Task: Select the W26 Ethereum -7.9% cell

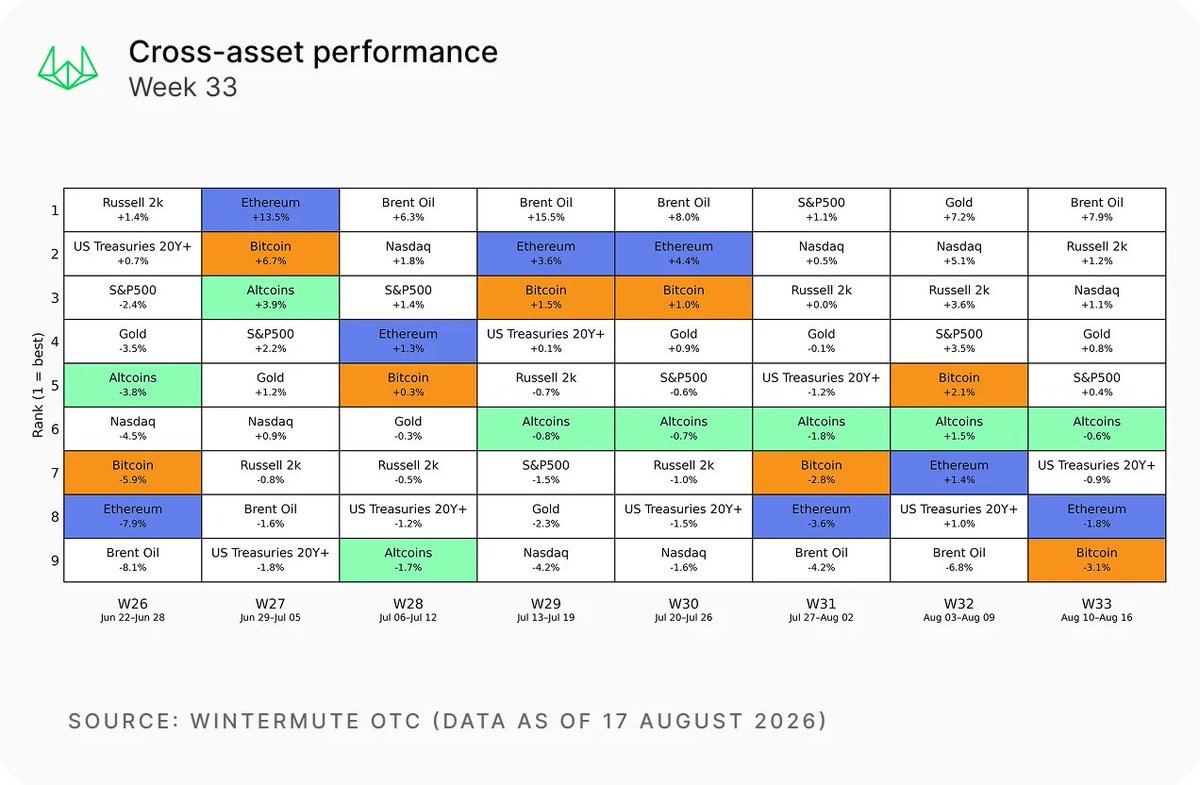Action: (133, 516)
